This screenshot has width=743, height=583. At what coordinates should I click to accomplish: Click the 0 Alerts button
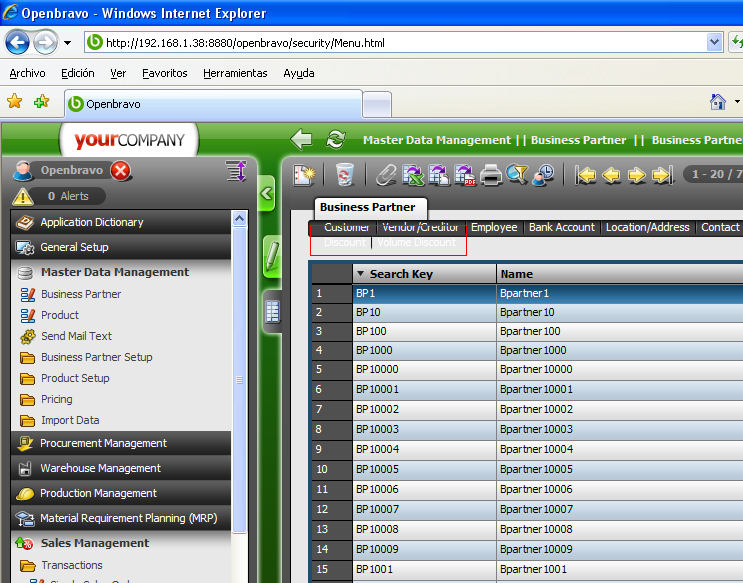pos(68,196)
